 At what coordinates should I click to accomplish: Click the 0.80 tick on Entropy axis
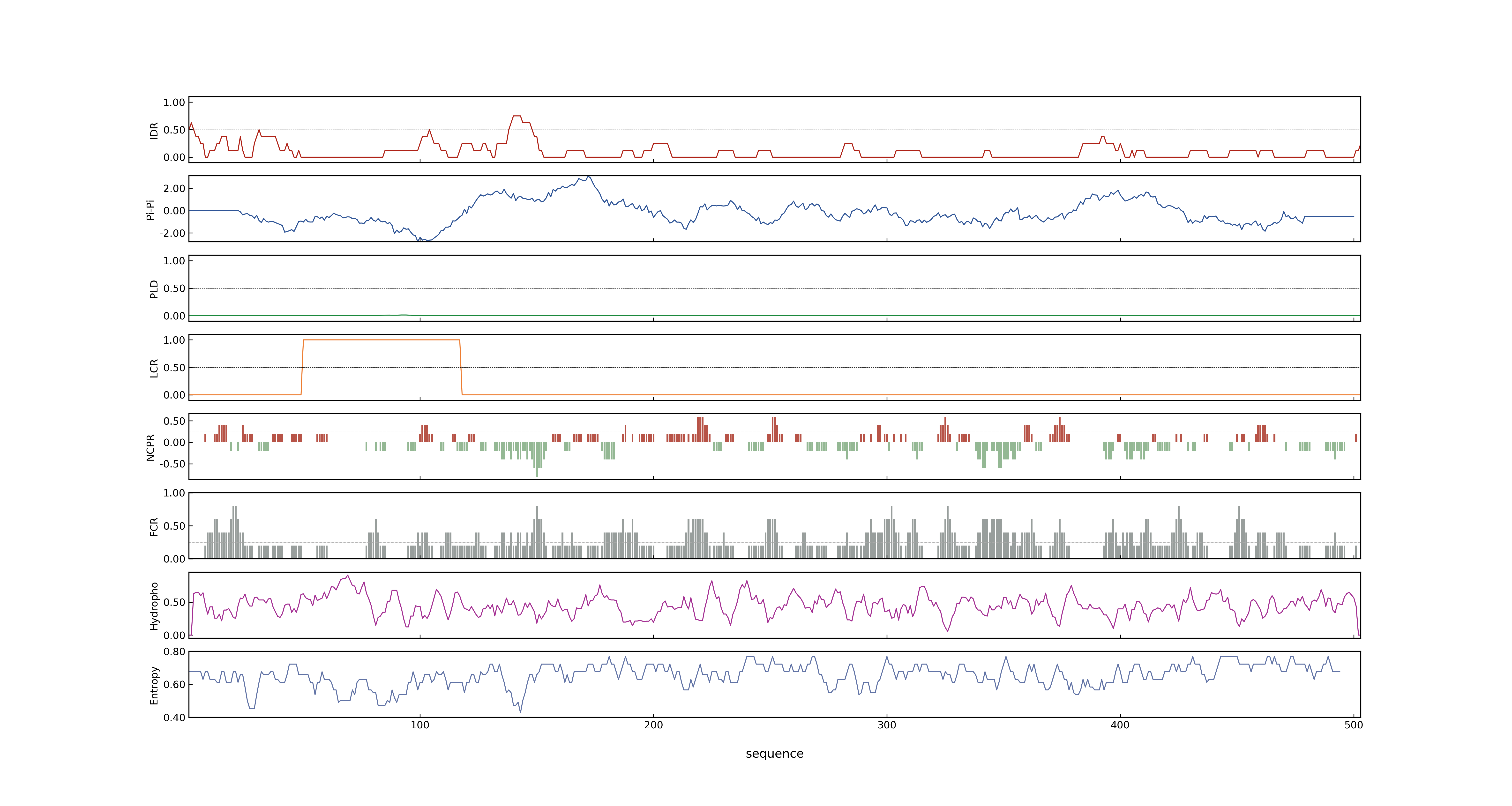(x=174, y=651)
